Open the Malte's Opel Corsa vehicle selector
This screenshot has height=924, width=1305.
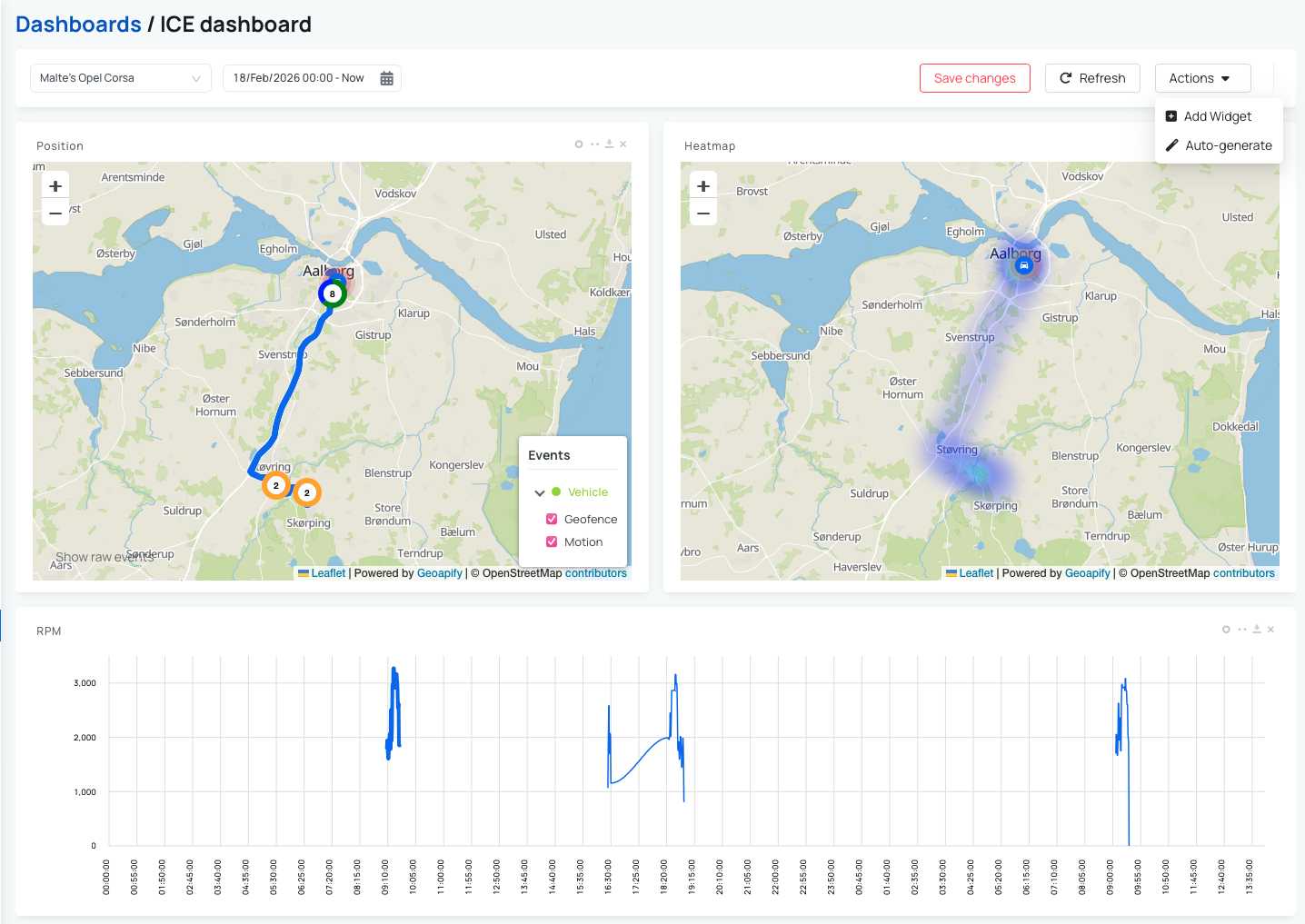pos(120,78)
